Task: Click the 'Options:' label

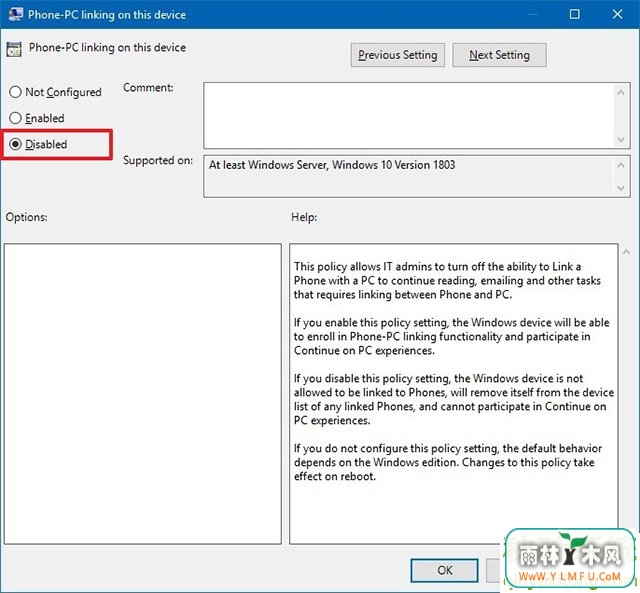Action: tap(27, 217)
